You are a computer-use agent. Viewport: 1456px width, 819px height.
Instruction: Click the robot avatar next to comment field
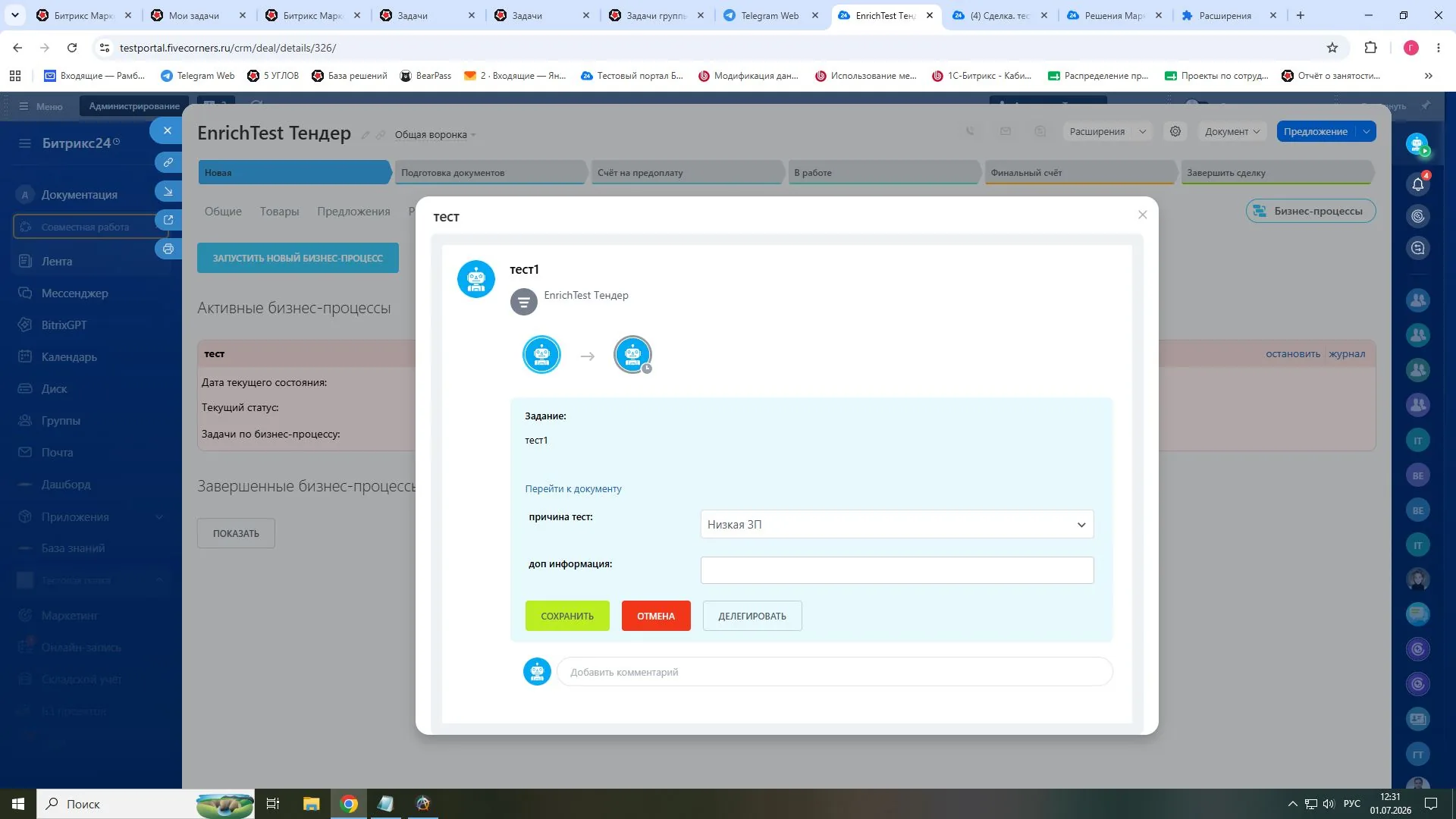click(537, 672)
